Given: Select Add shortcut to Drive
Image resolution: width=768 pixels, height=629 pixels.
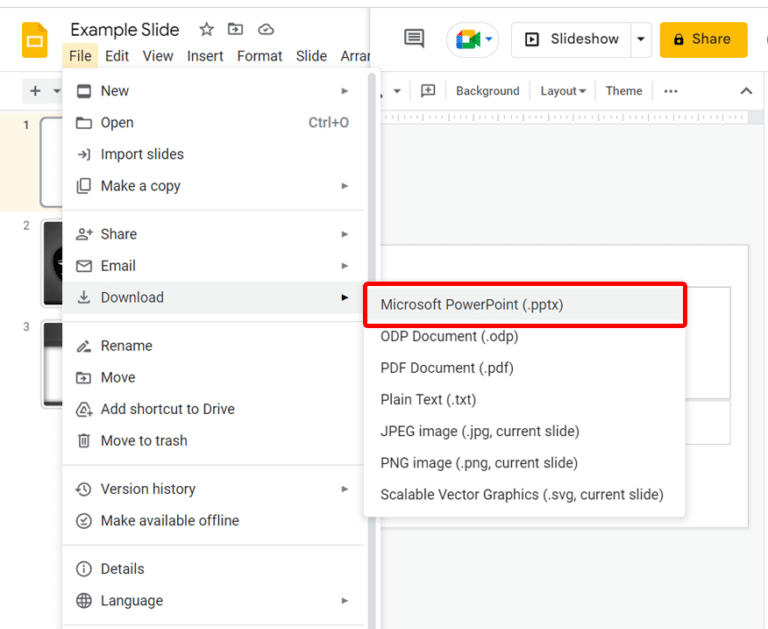Looking at the screenshot, I should pos(214,409).
